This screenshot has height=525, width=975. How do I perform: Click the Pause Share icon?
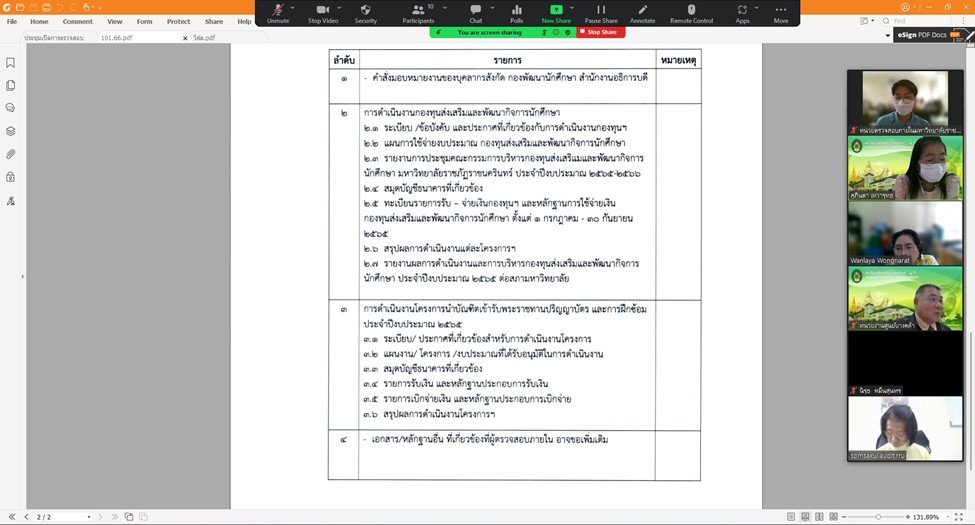[601, 9]
